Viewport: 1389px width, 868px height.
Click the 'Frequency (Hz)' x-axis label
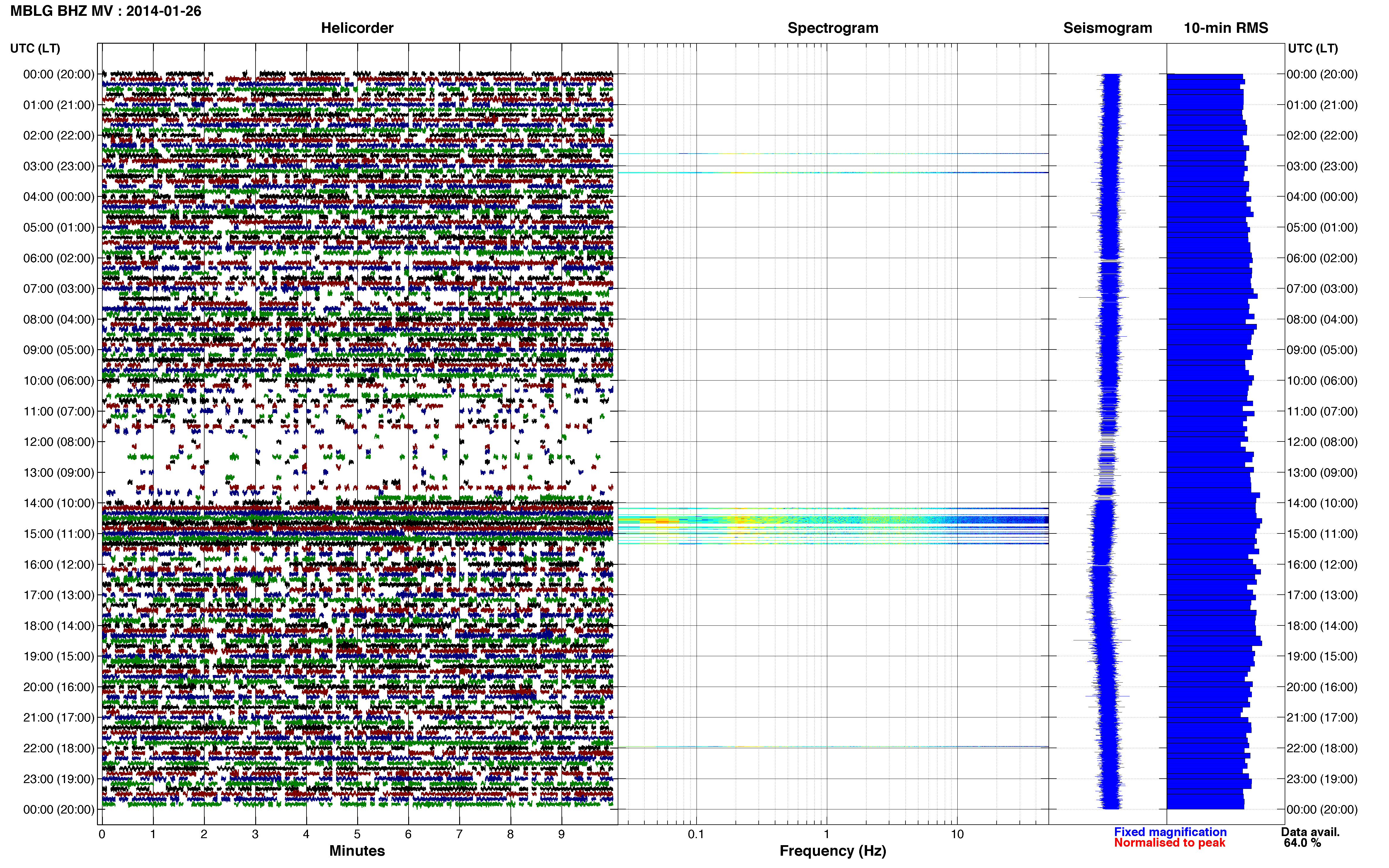833,851
